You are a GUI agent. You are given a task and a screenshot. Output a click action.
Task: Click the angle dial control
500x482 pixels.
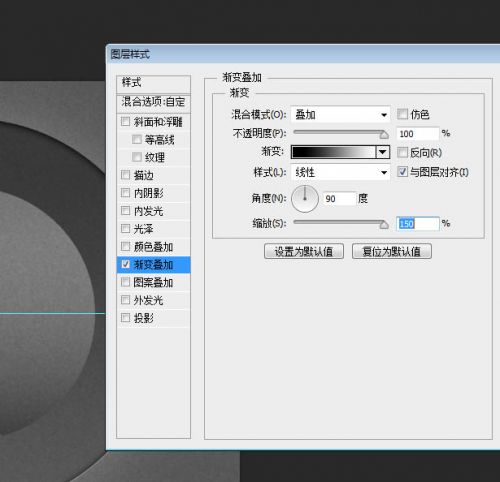[305, 199]
